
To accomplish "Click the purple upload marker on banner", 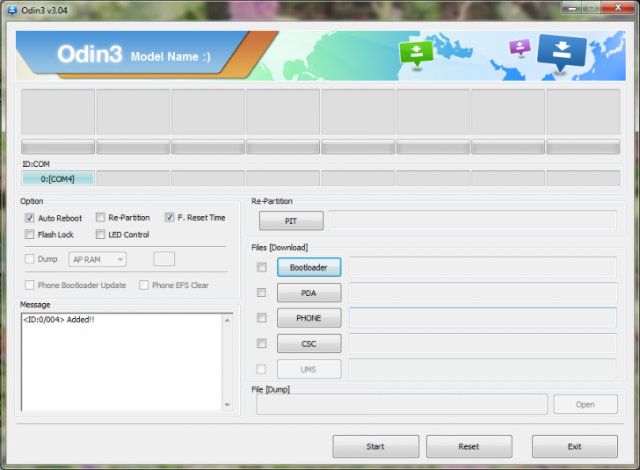I will point(520,47).
